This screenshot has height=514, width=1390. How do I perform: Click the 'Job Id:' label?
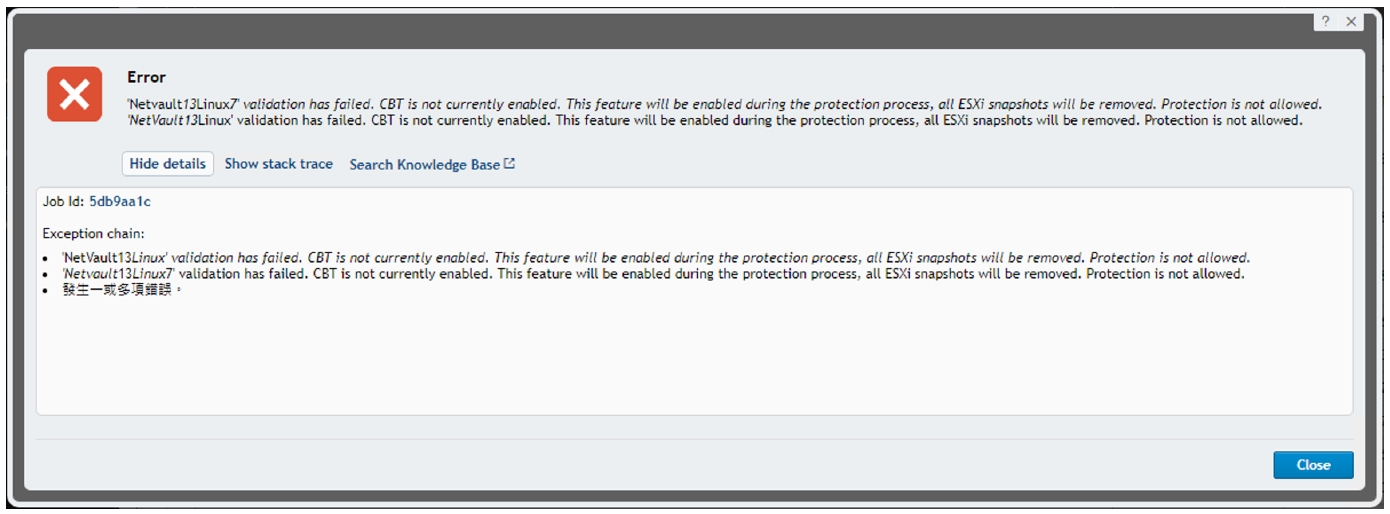[64, 202]
